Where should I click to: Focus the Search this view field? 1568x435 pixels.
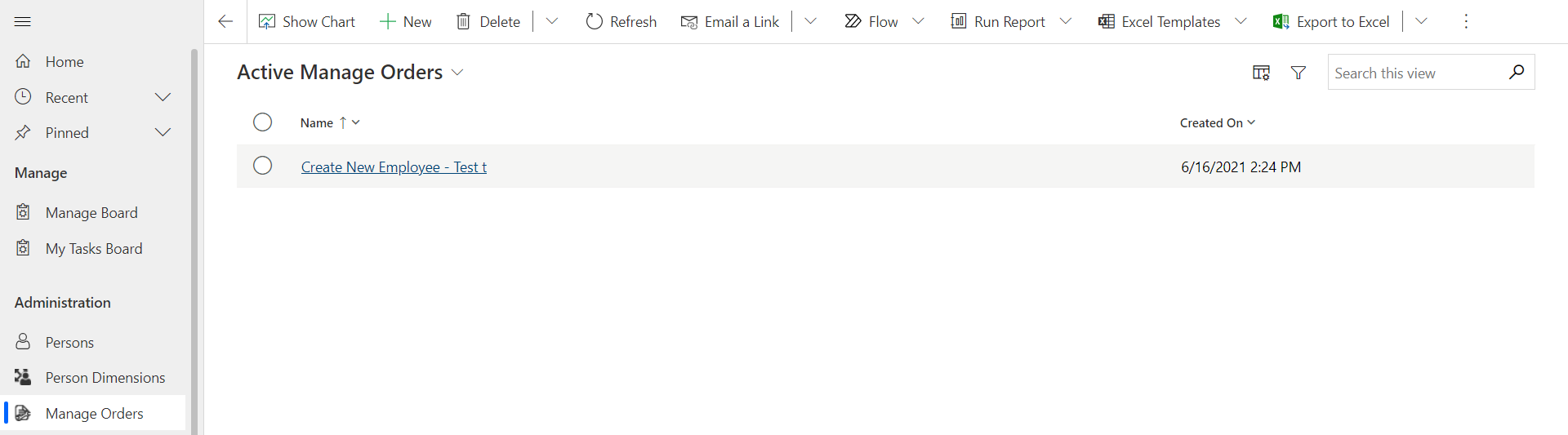point(1417,73)
